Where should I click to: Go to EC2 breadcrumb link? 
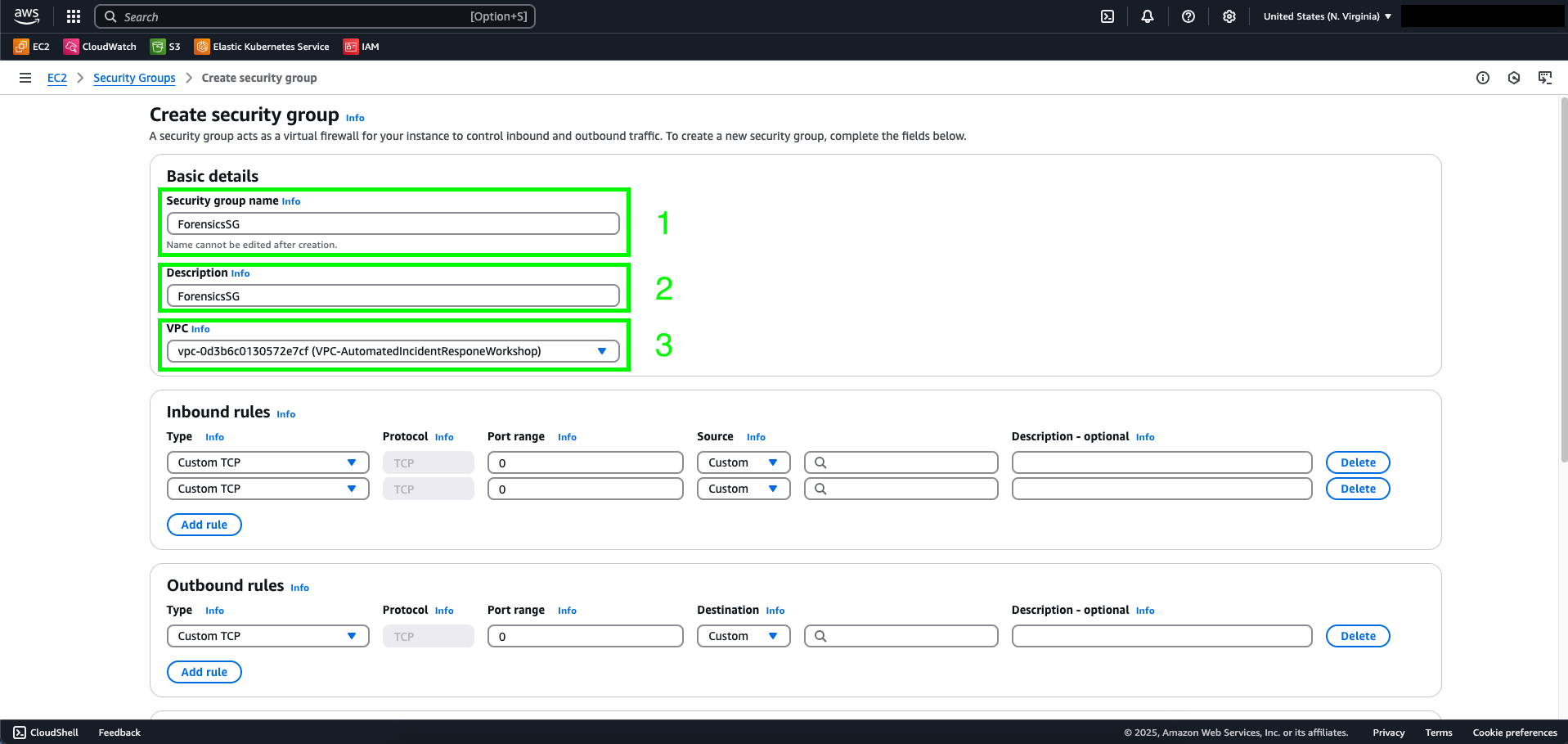[57, 78]
